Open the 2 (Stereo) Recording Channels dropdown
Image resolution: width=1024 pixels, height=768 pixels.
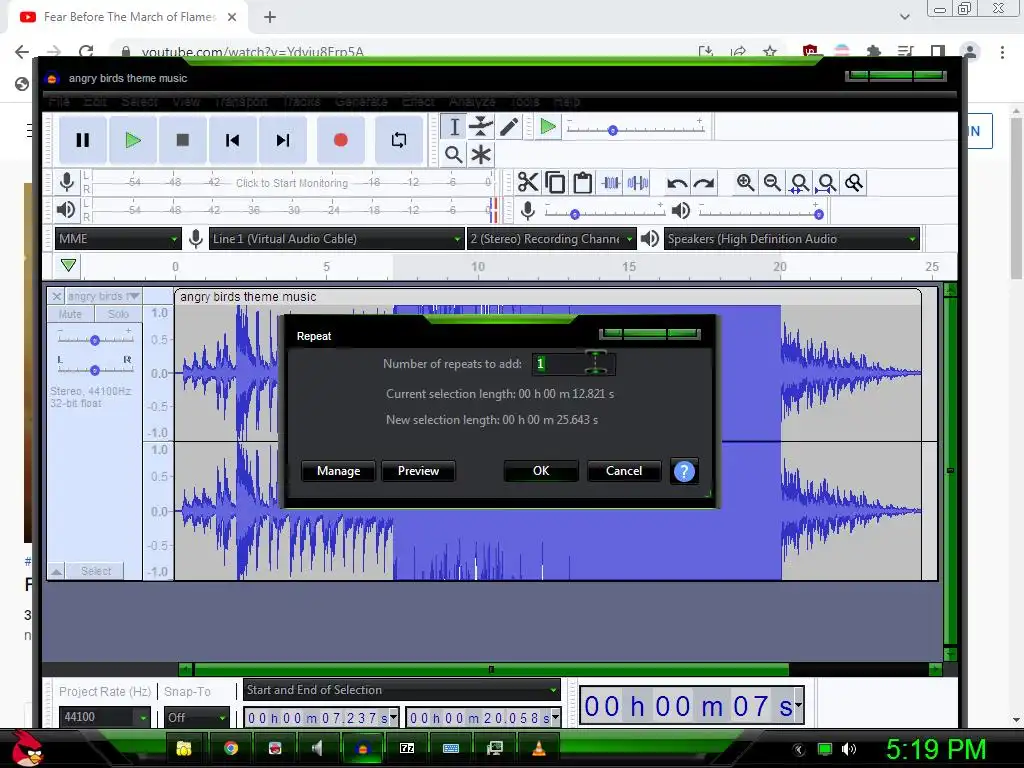click(x=551, y=239)
